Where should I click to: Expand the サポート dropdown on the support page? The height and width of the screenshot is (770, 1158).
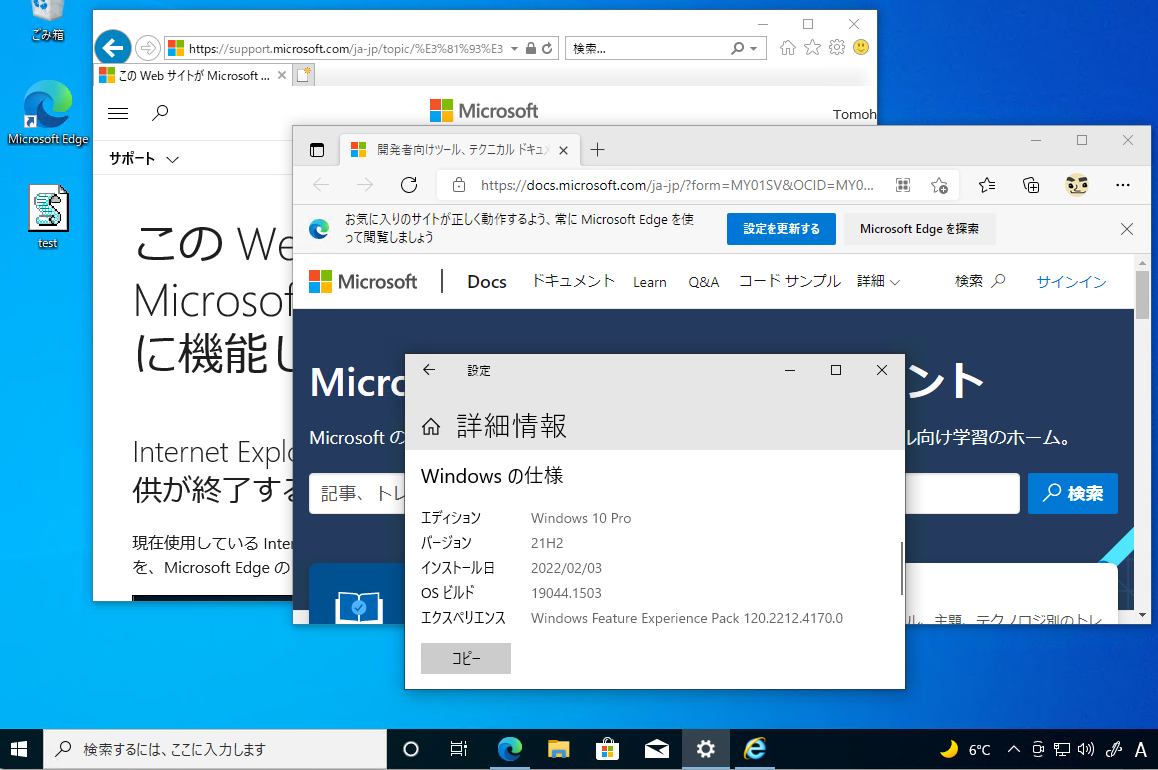144,159
